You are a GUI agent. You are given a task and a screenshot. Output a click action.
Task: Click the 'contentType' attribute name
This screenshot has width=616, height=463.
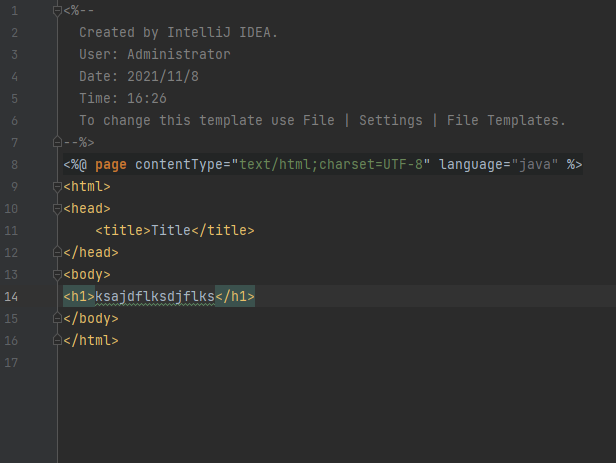pyautogui.click(x=179, y=165)
